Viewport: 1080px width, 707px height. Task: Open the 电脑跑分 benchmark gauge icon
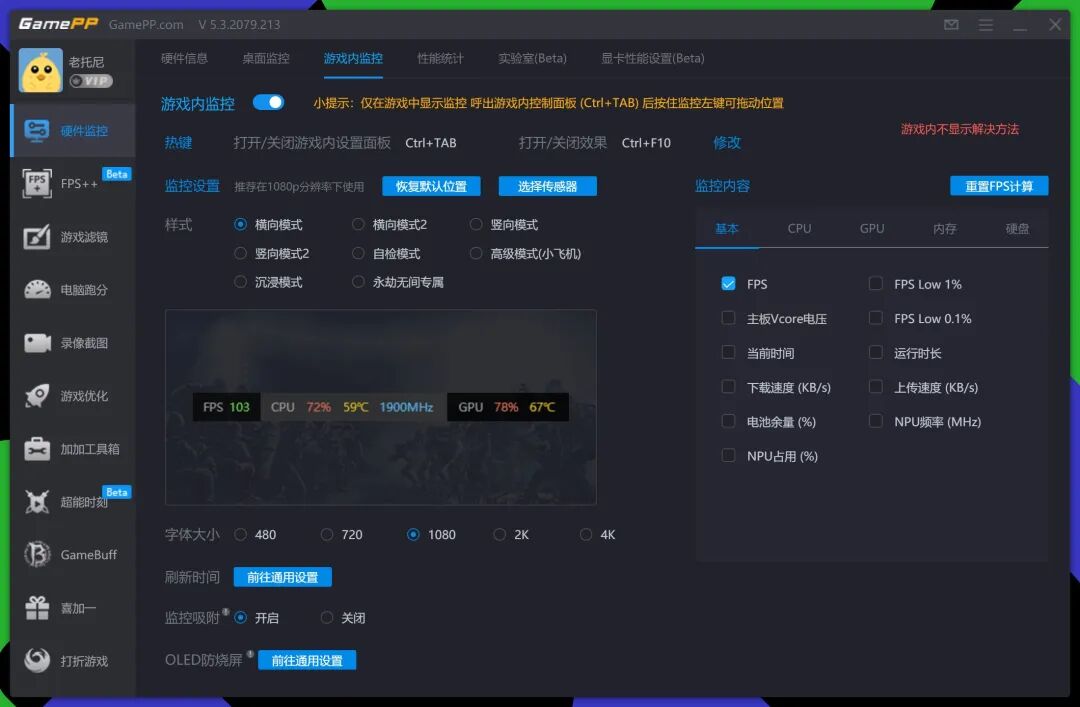37,290
